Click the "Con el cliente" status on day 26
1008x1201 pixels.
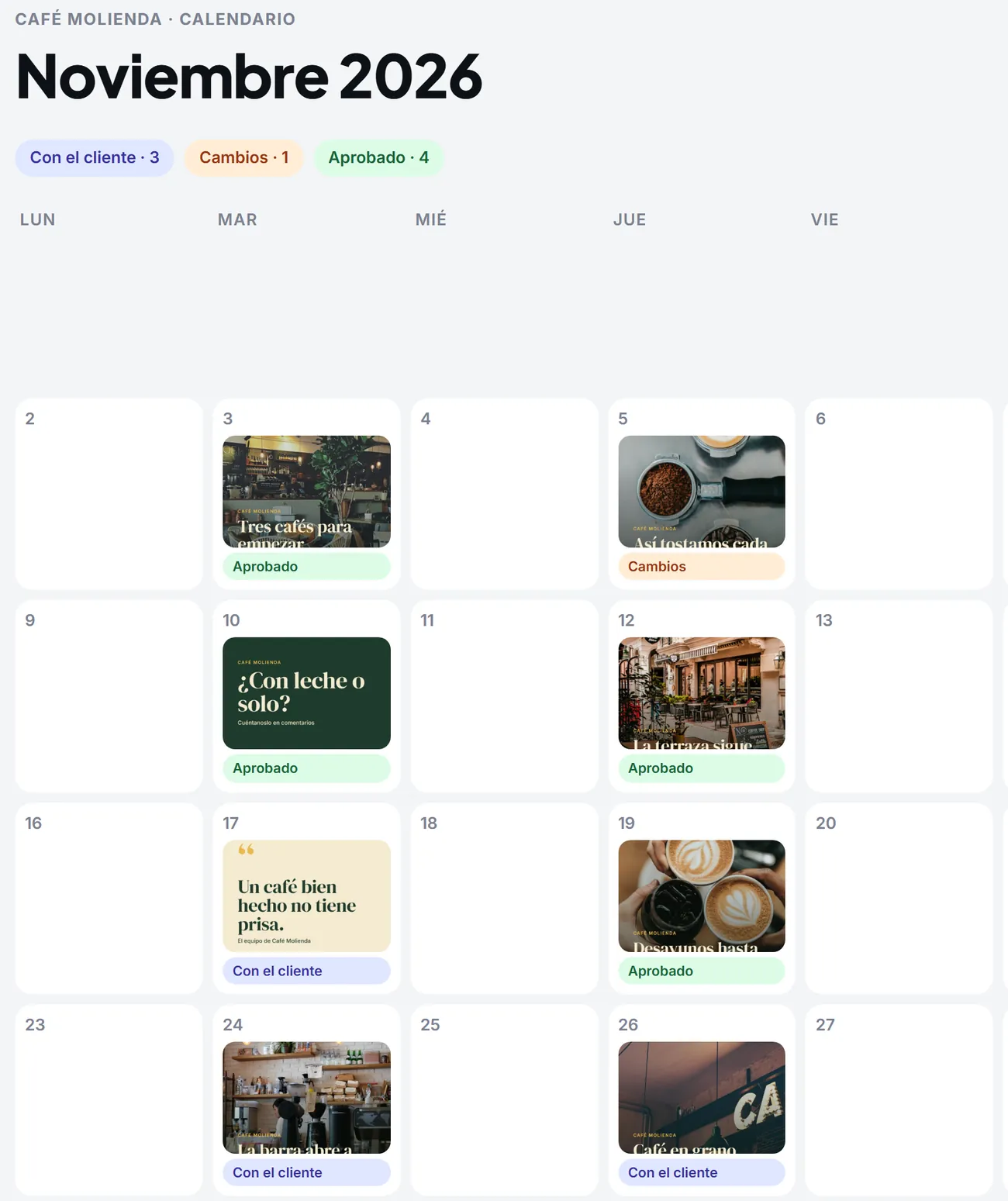pyautogui.click(x=702, y=1172)
